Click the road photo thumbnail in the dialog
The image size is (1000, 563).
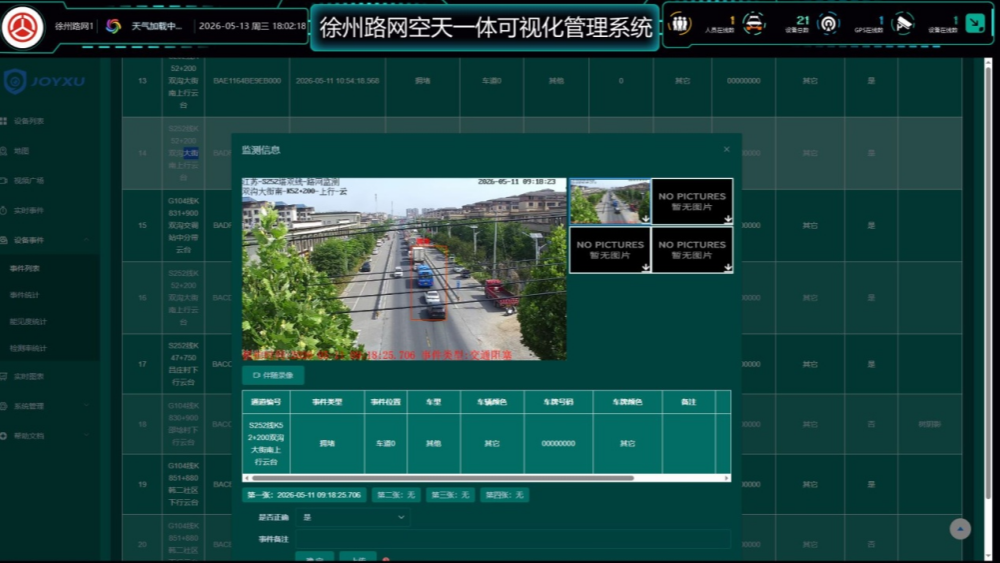click(610, 201)
